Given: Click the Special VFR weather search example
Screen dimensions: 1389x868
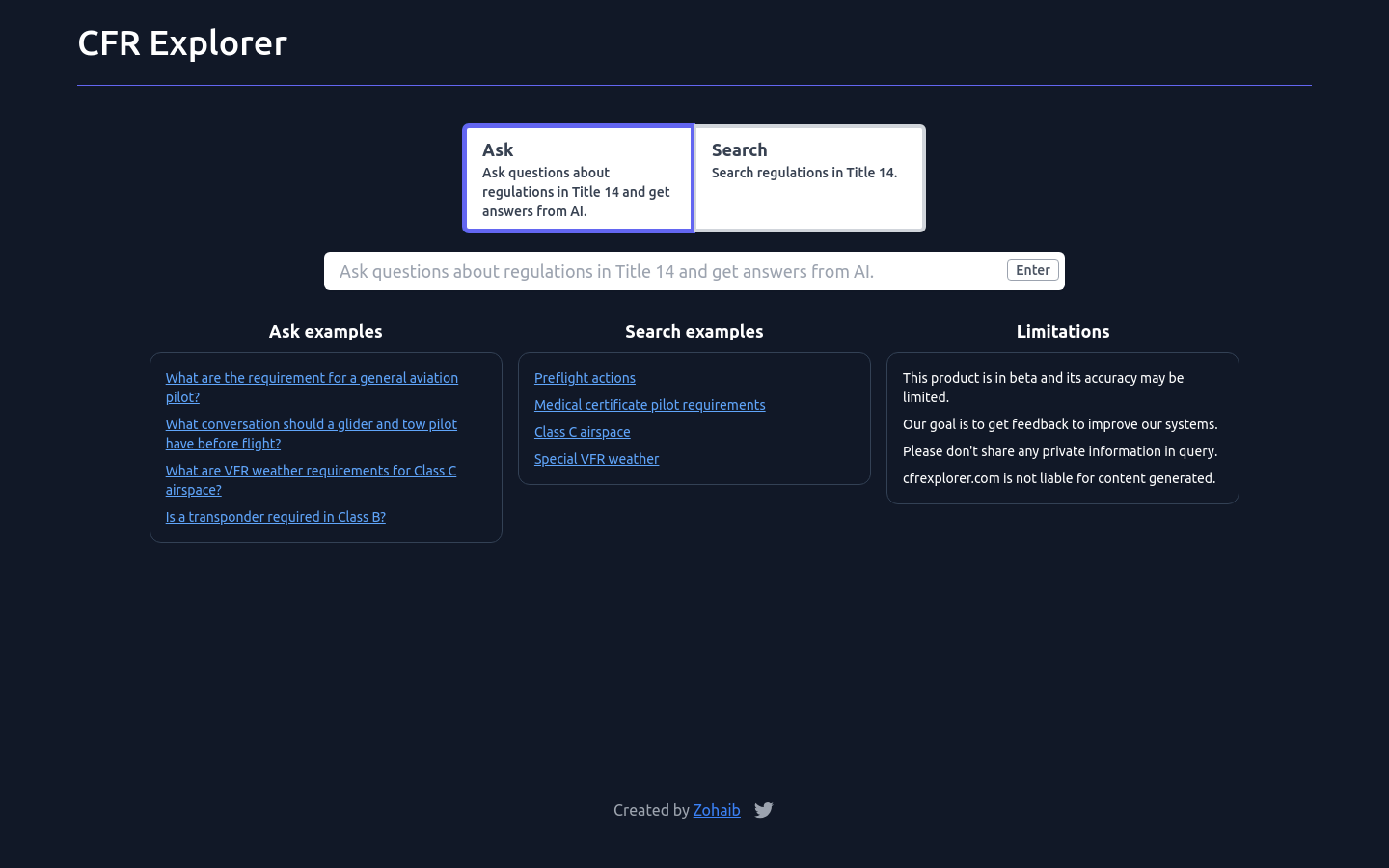Looking at the screenshot, I should click(x=596, y=459).
